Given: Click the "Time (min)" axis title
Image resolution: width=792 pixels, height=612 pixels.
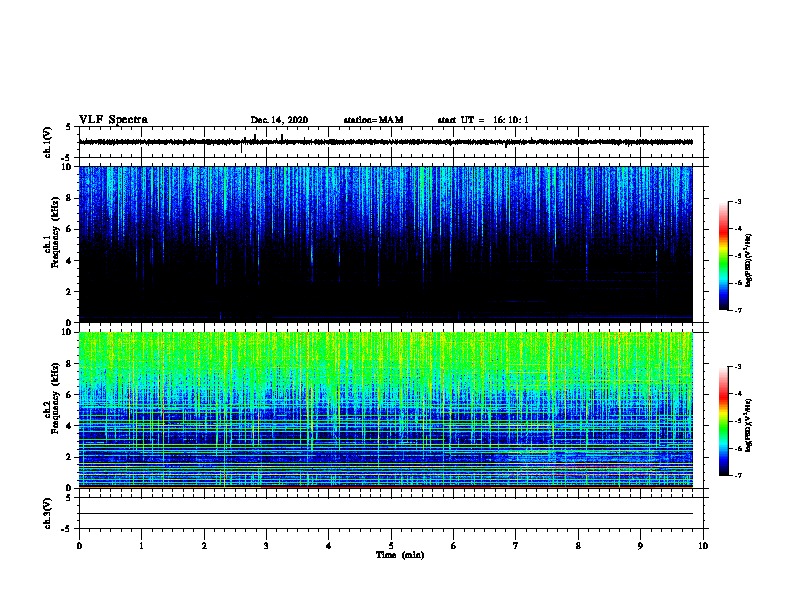Looking at the screenshot, I should click(400, 555).
